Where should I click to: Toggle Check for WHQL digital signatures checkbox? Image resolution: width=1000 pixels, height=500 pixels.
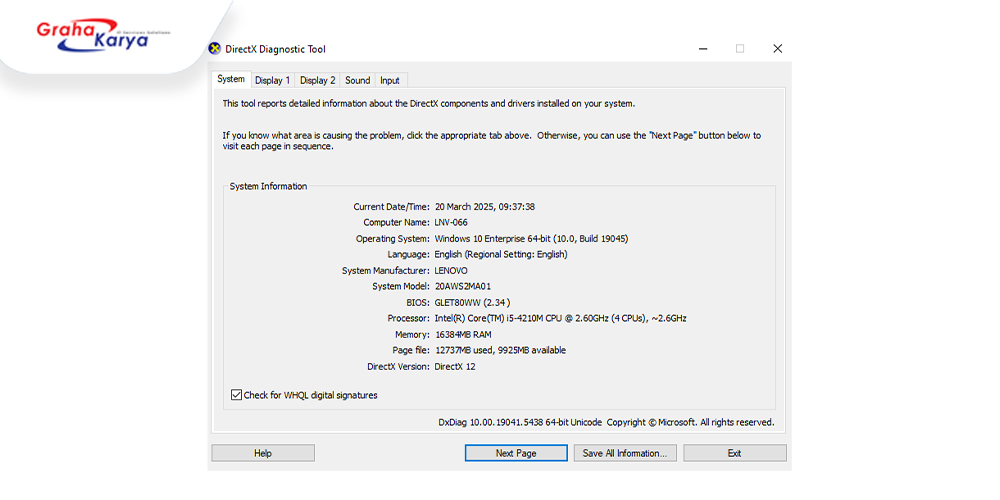point(237,395)
